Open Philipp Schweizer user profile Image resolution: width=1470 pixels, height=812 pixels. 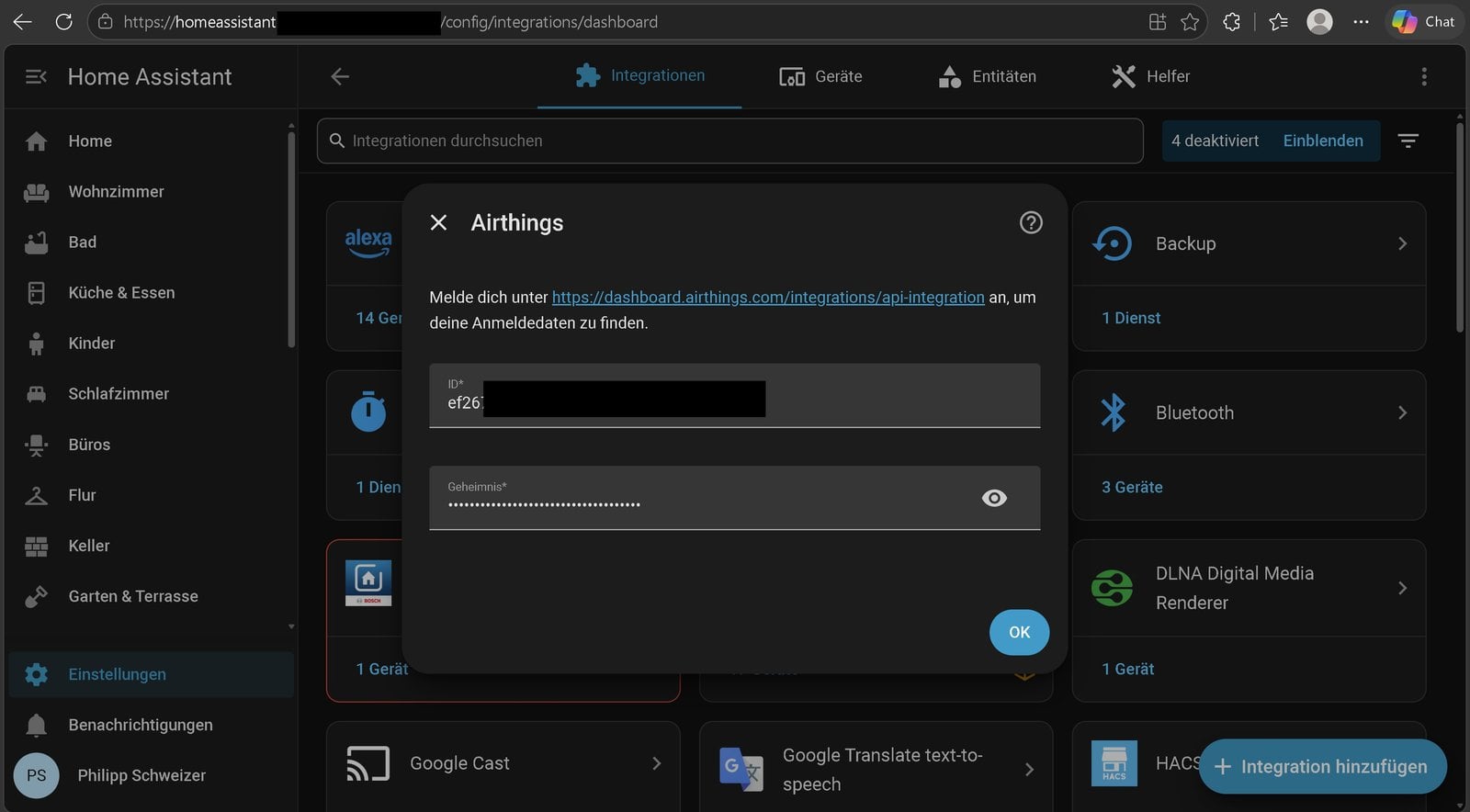pyautogui.click(x=152, y=775)
